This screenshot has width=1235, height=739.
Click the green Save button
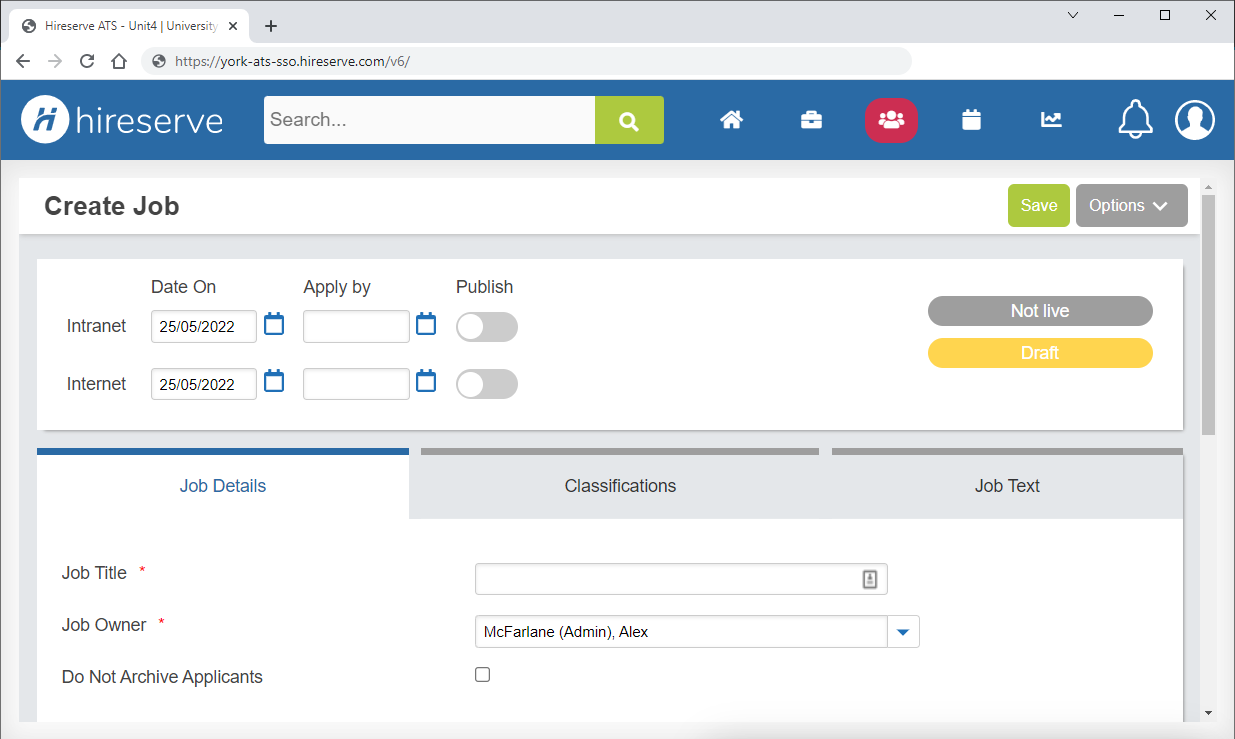coord(1038,206)
